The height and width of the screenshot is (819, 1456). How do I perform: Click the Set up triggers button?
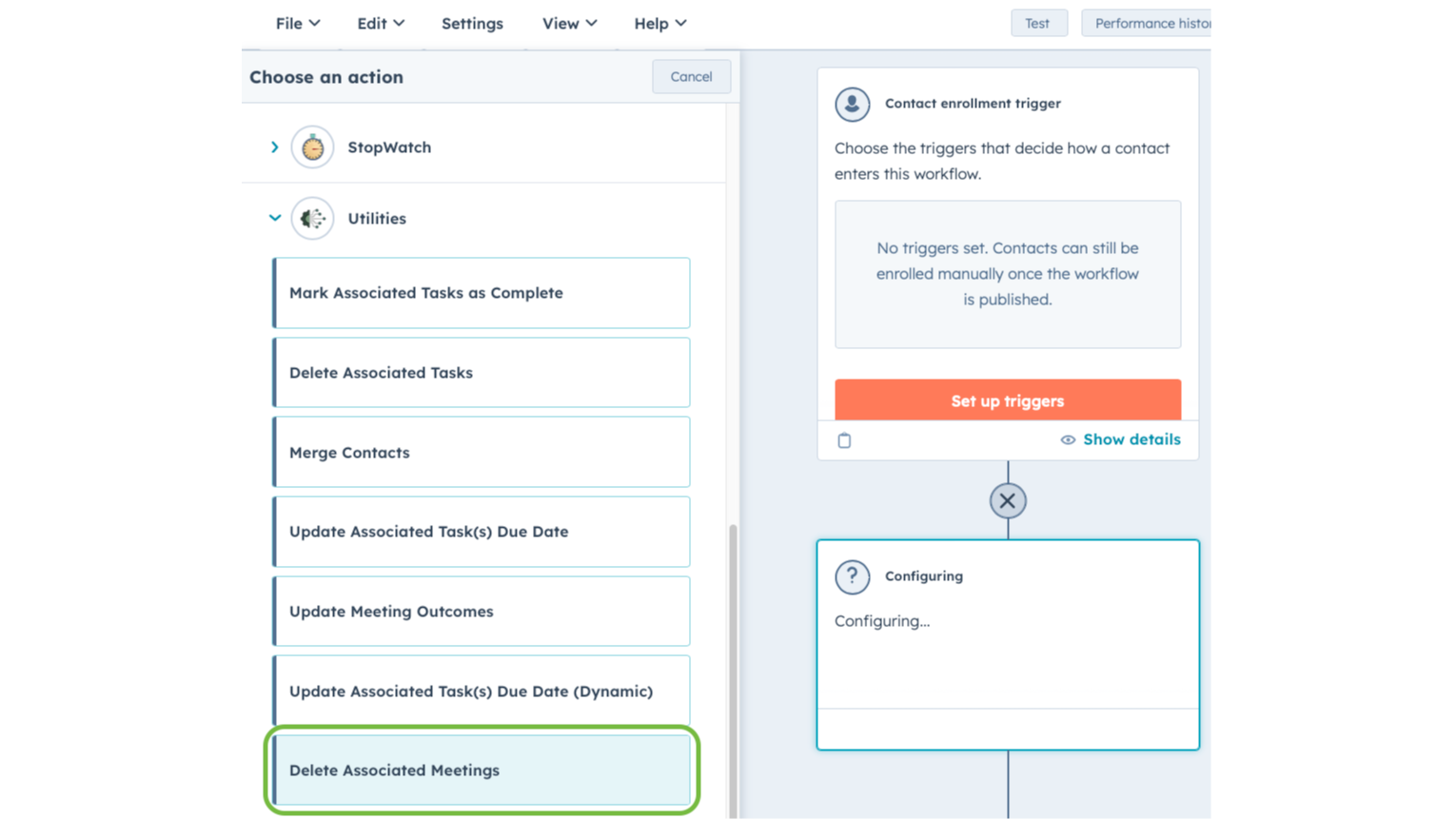point(1007,400)
